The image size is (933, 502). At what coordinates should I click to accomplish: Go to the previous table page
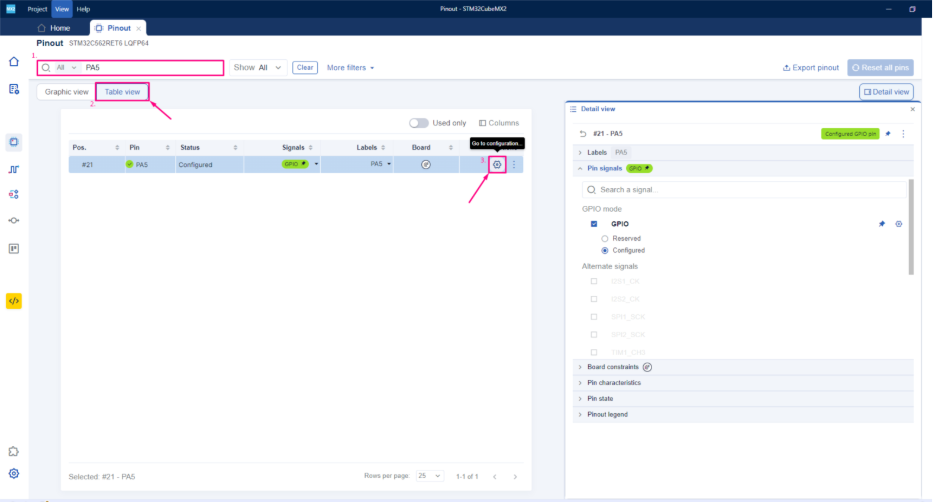click(x=494, y=476)
